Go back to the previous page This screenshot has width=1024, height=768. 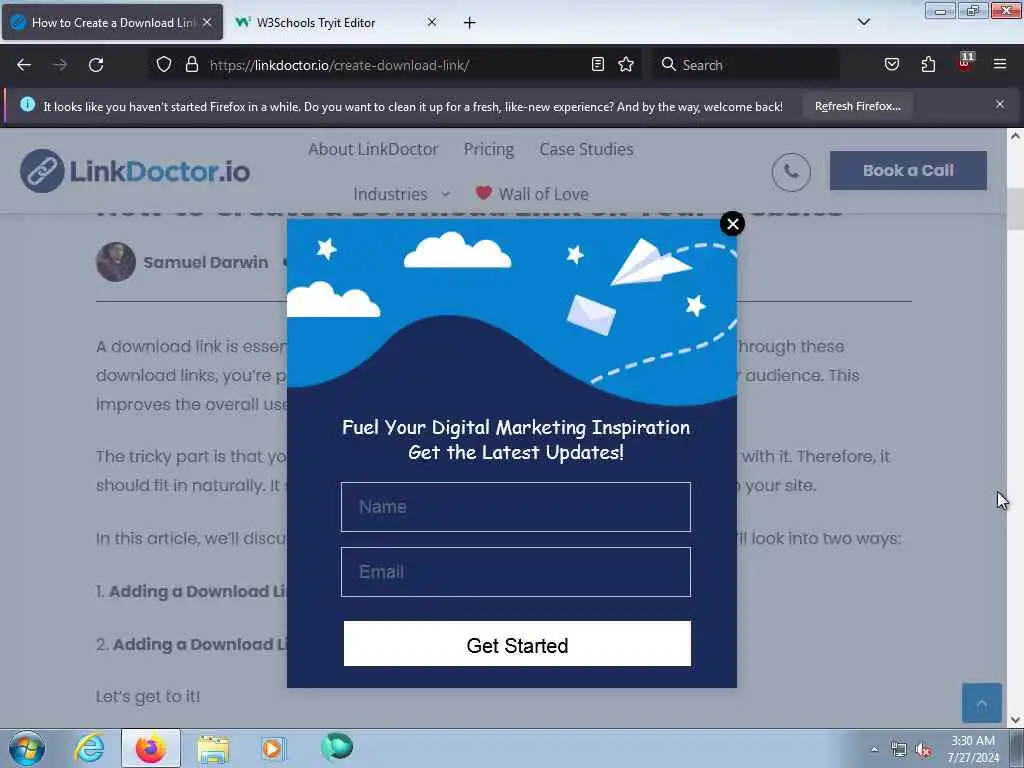click(x=24, y=65)
